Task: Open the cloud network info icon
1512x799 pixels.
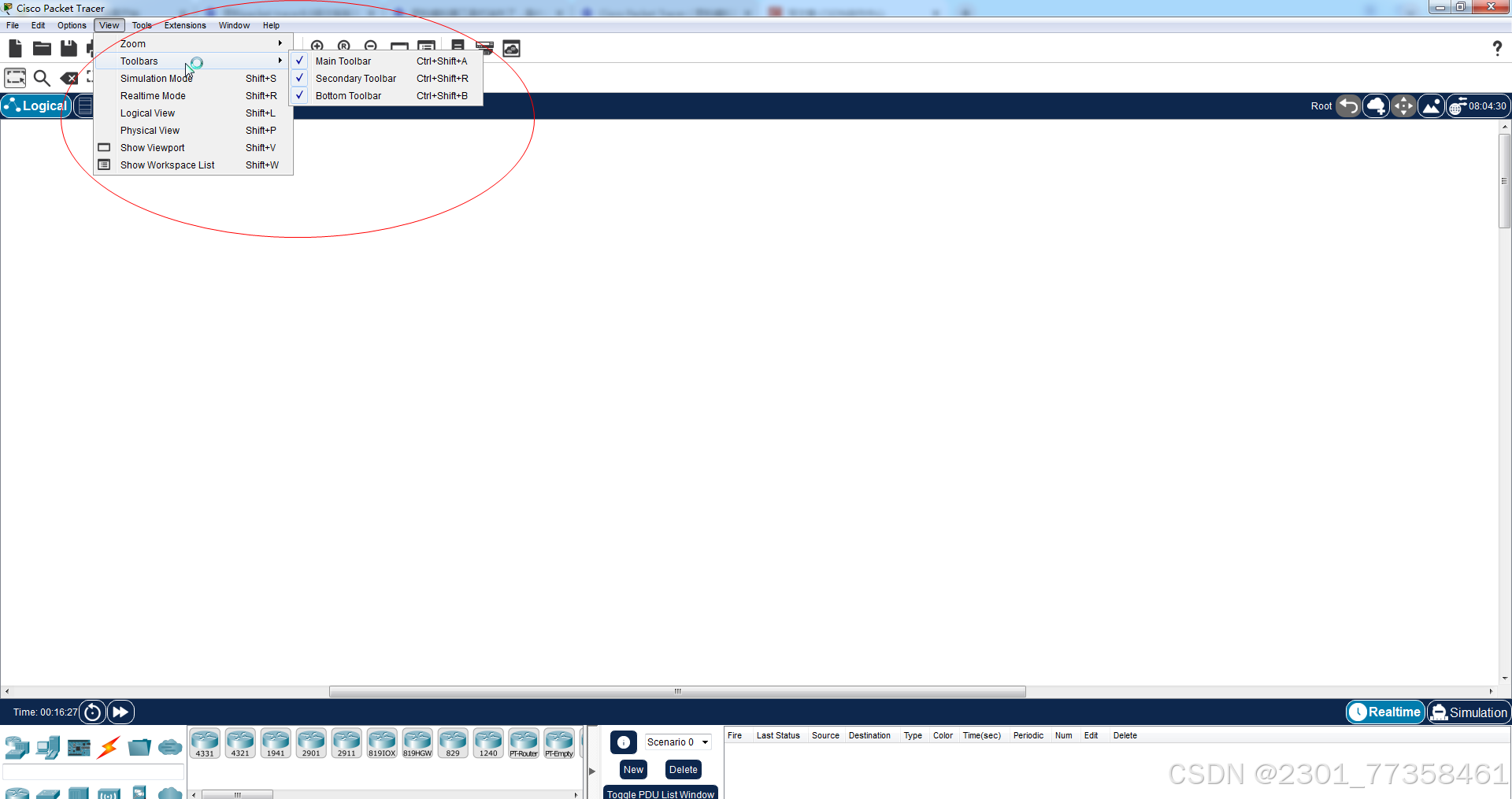Action: click(x=512, y=49)
